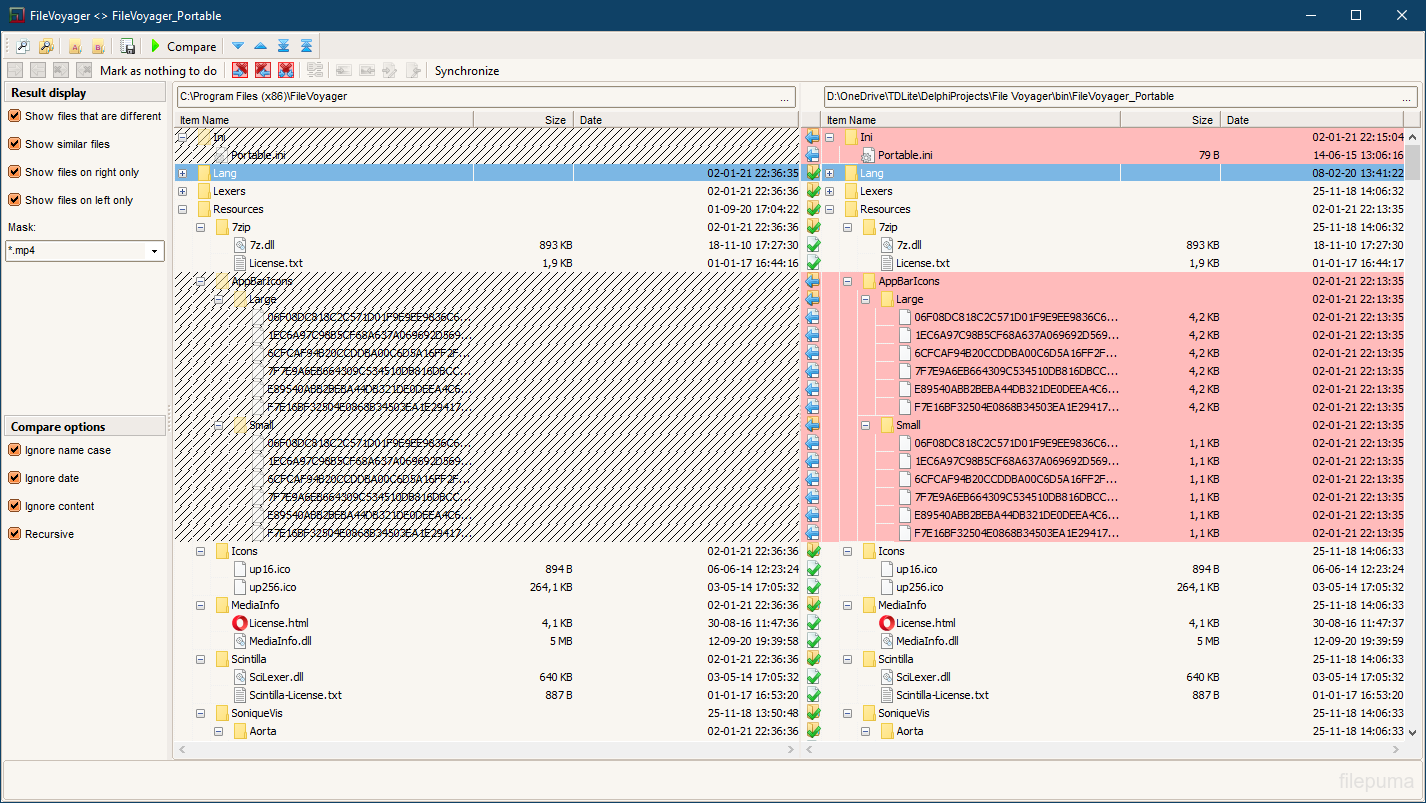Screen dimensions: 1426x803
Task: Click the folder B selection icon
Action: click(98, 47)
